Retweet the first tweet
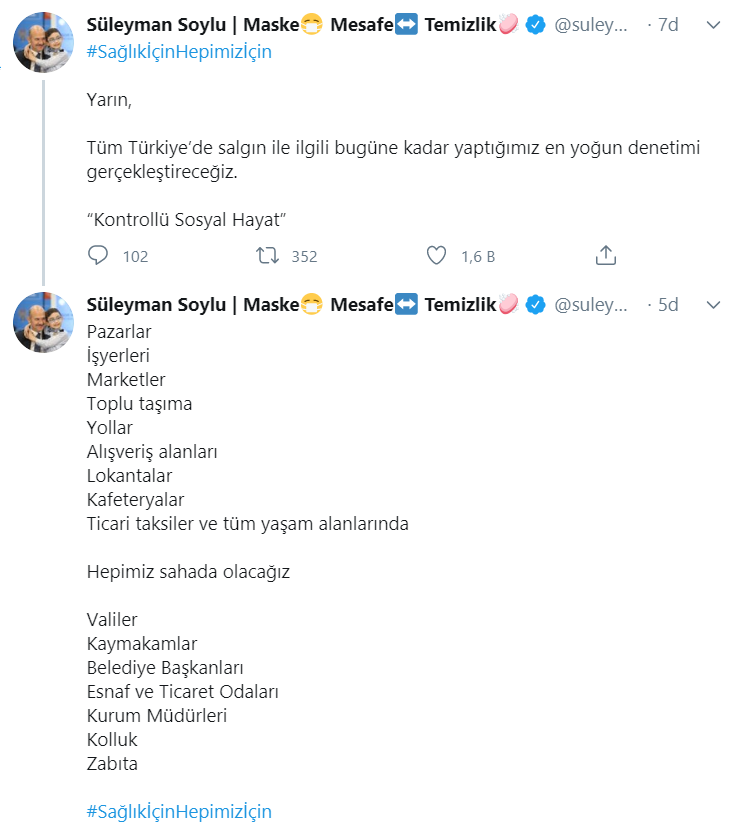The width and height of the screenshot is (738, 830). click(267, 256)
